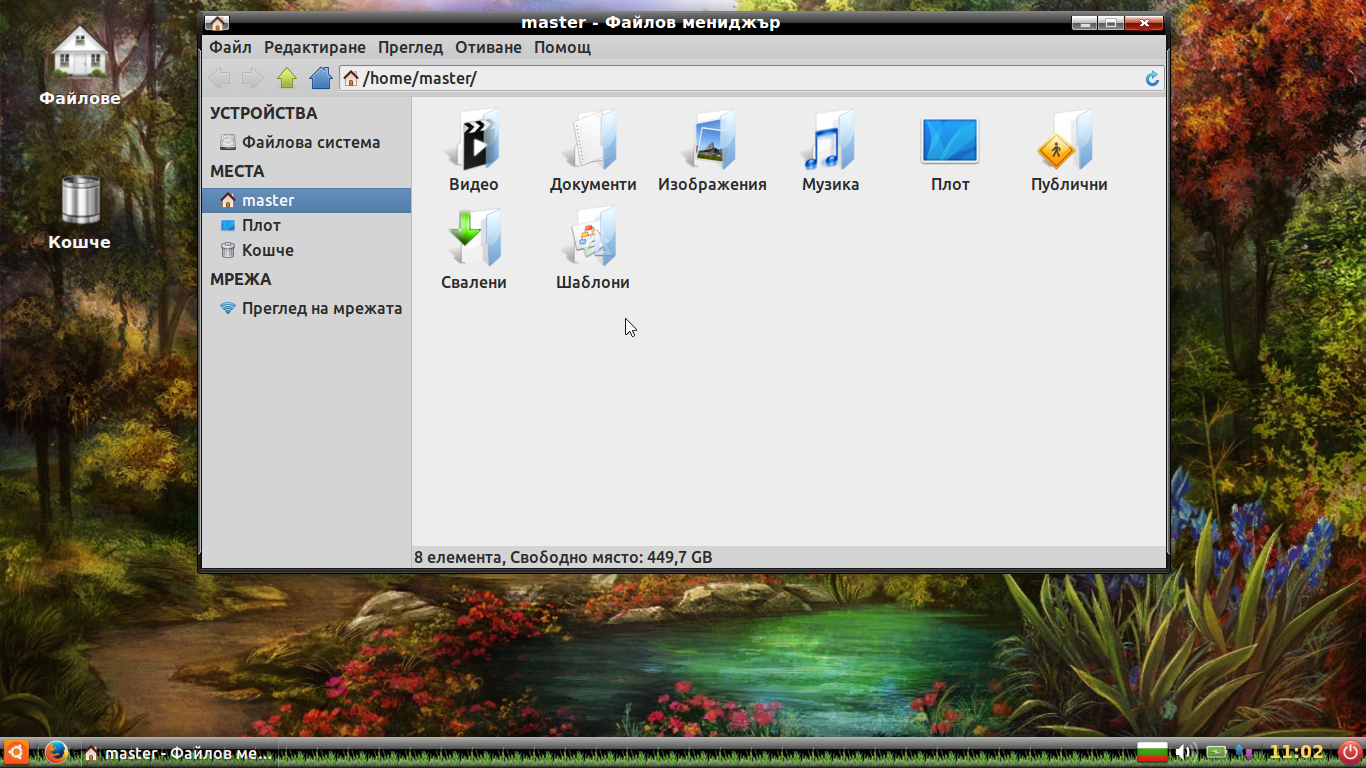The width and height of the screenshot is (1366, 768).
Task: Go to the home folder
Action: [x=320, y=78]
